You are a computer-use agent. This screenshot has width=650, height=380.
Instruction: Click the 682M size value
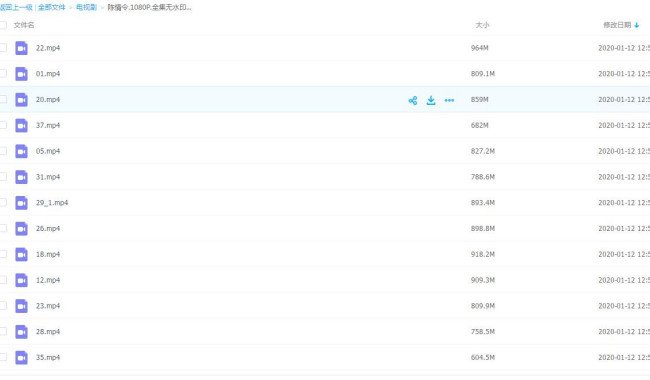pos(480,125)
